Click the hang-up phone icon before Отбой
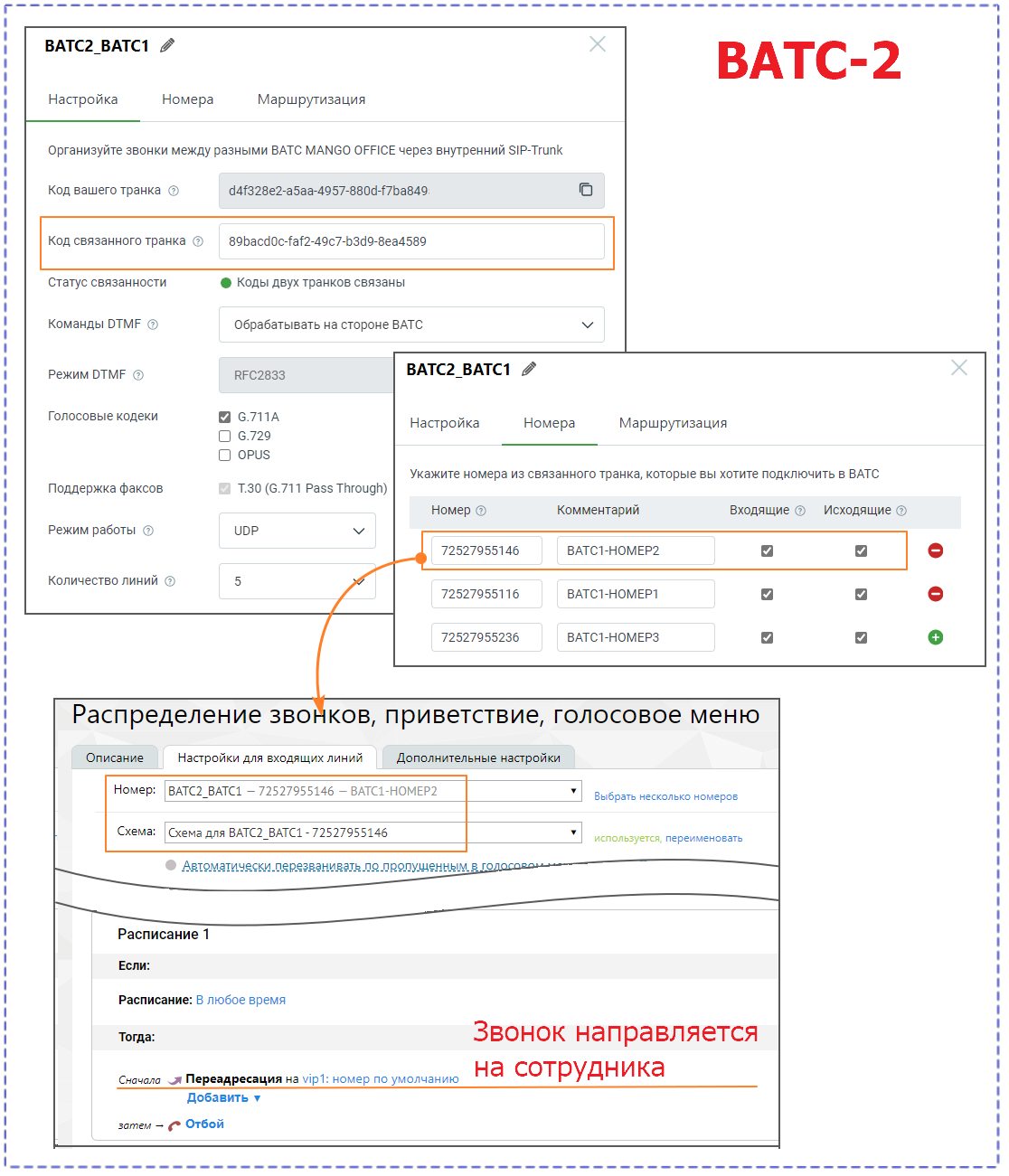Viewport: 1009px width, 1176px height. pos(174,1125)
